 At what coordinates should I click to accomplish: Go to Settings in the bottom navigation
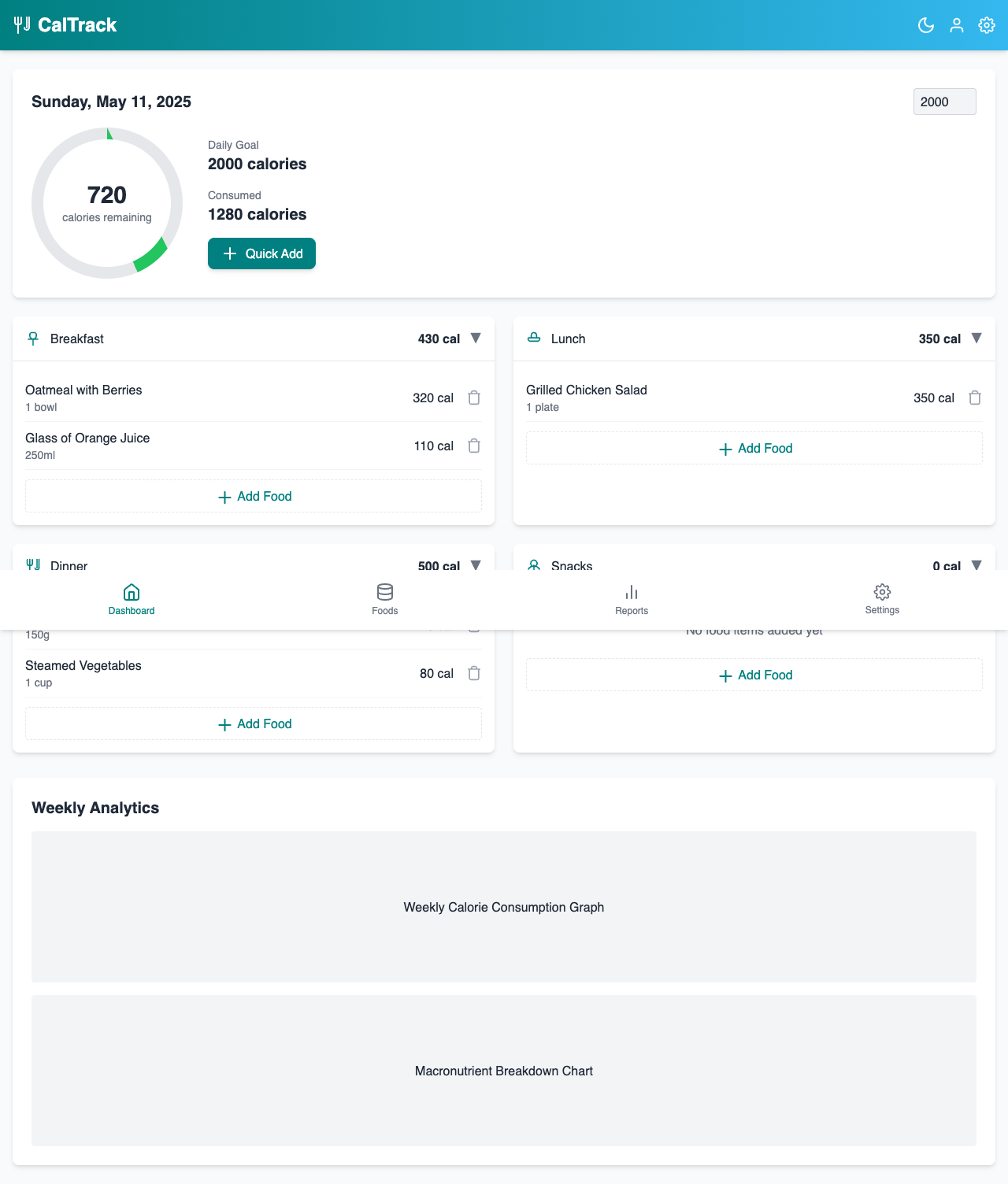click(882, 599)
